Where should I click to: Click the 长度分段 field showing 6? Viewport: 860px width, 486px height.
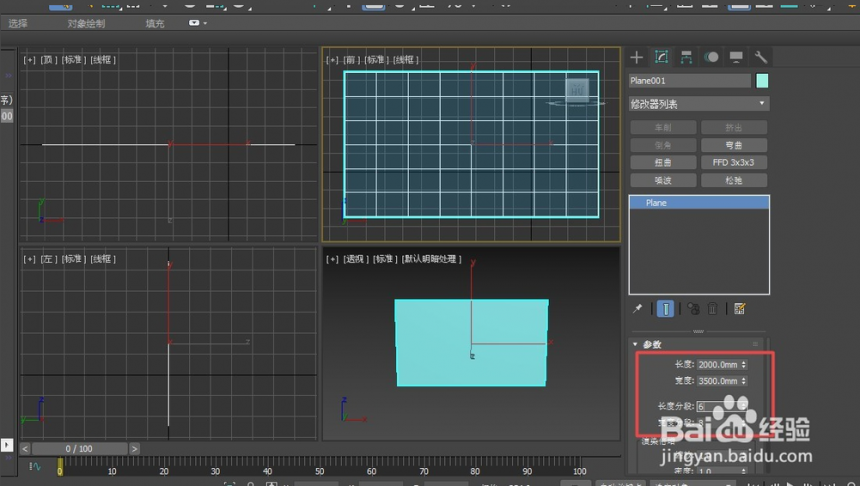pyautogui.click(x=718, y=406)
